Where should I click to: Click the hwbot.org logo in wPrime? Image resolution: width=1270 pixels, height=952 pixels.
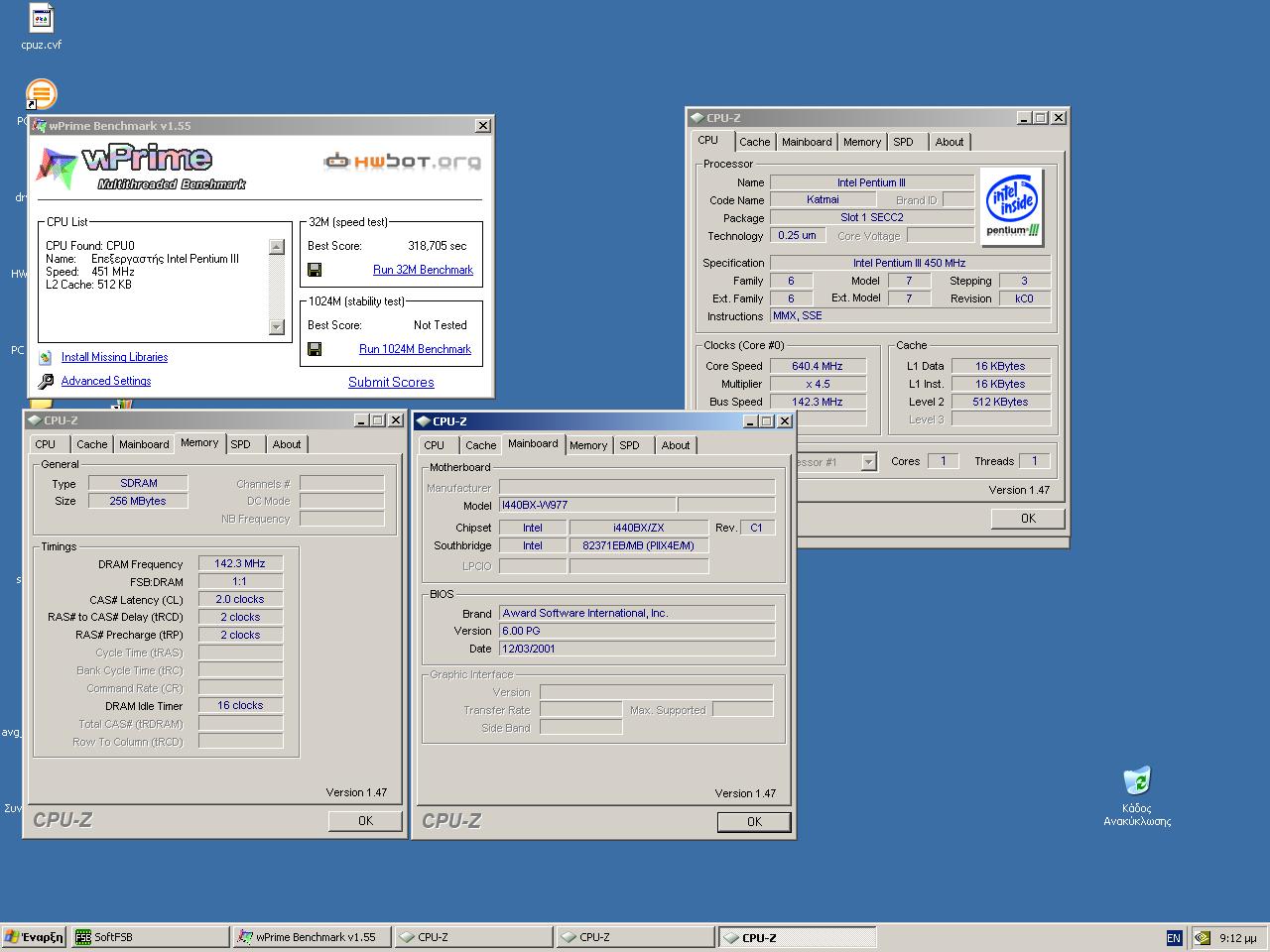coord(403,161)
